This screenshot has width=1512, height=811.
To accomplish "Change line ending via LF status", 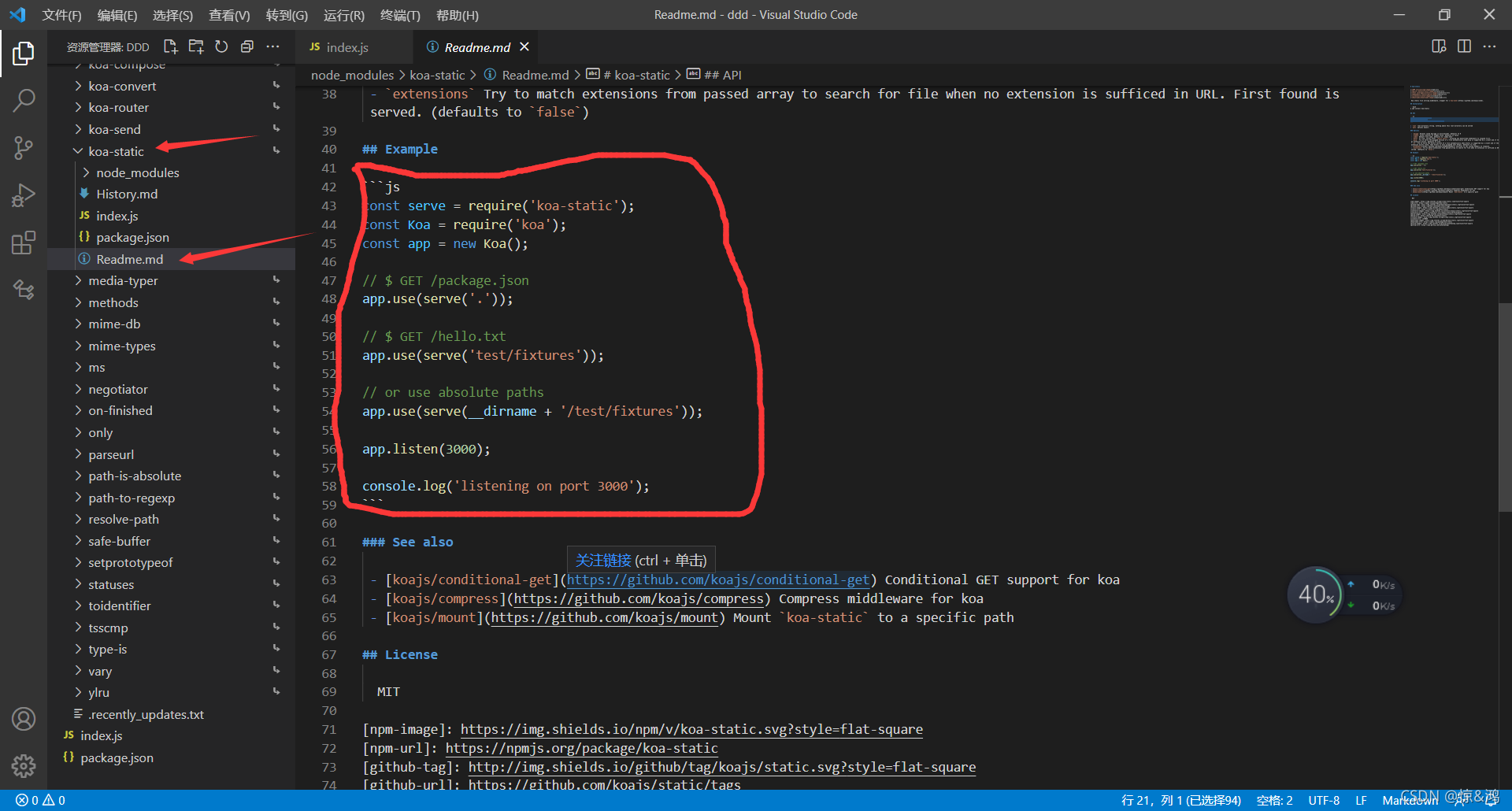I will coord(1361,800).
